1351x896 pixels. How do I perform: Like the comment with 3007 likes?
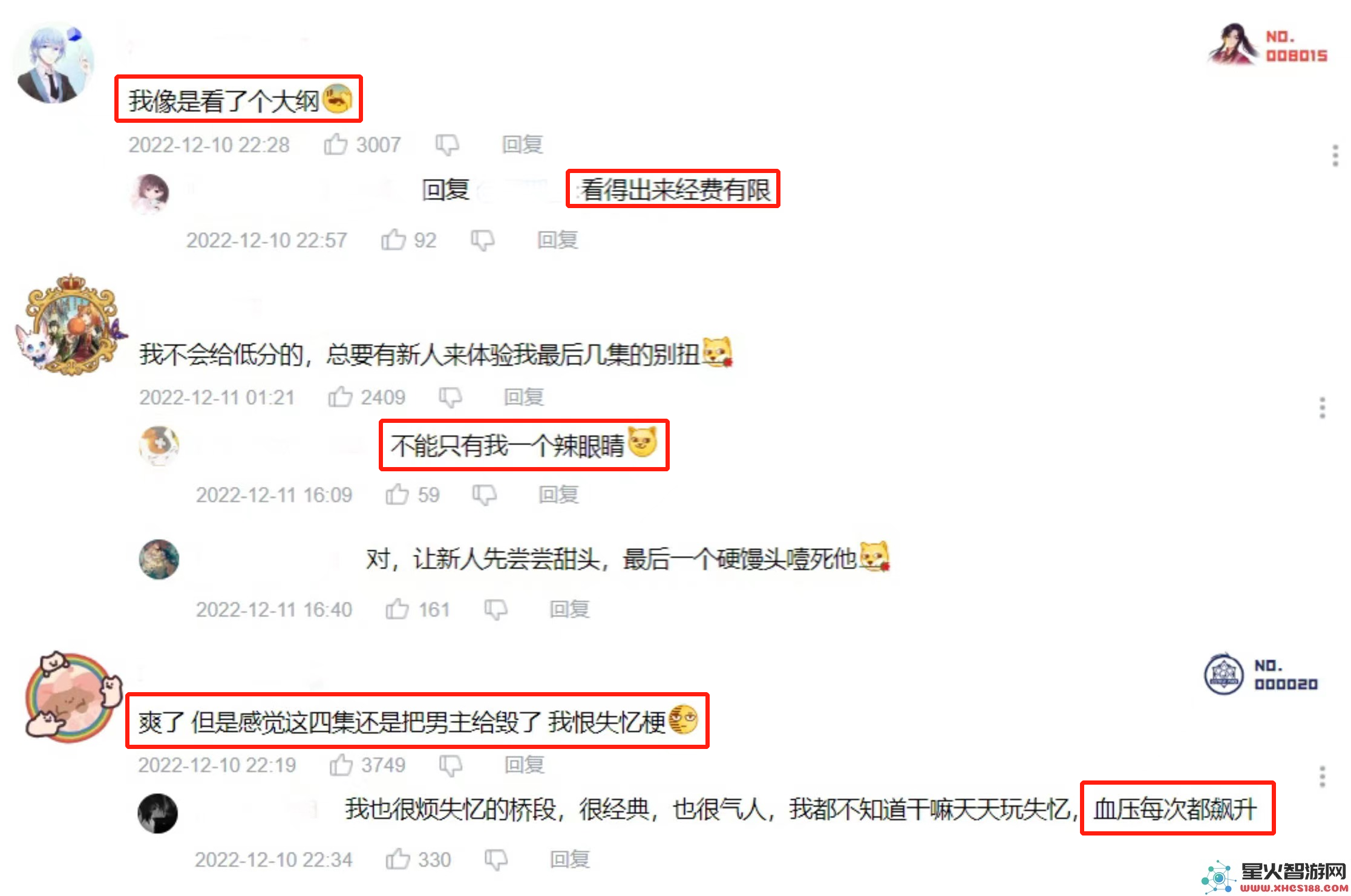[336, 145]
